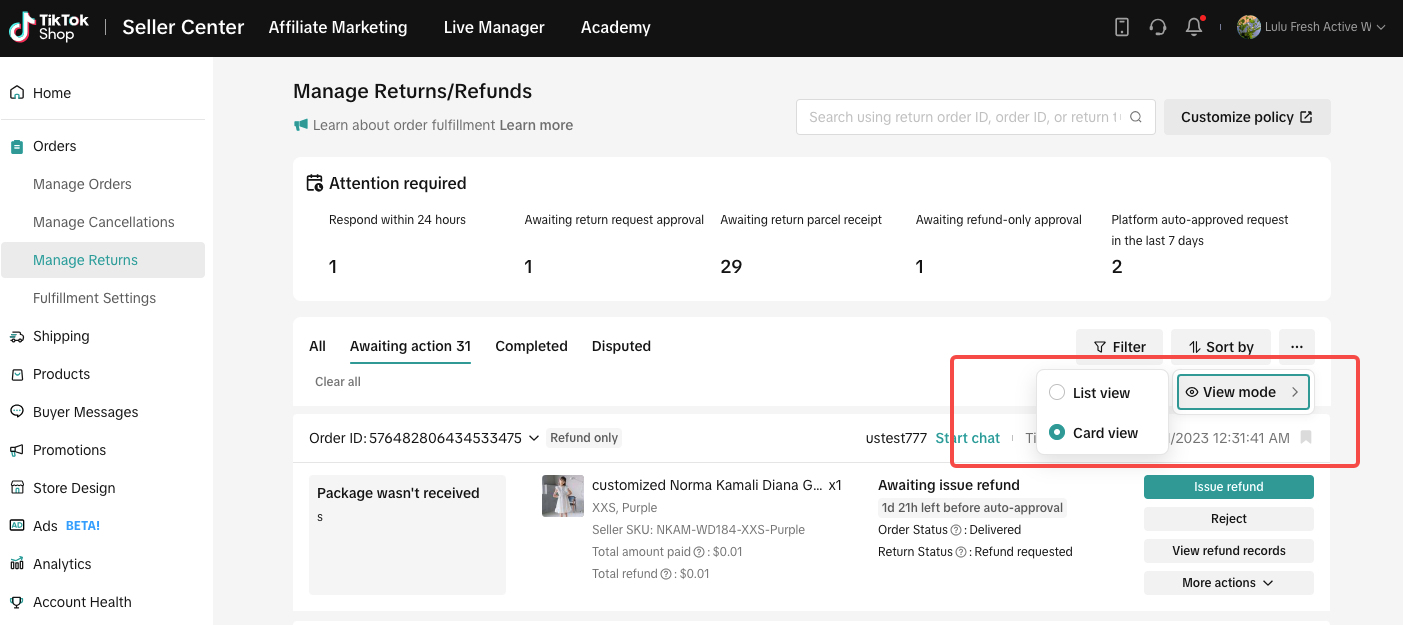Click the mobile phone icon in header
This screenshot has height=625, width=1403.
(1122, 28)
